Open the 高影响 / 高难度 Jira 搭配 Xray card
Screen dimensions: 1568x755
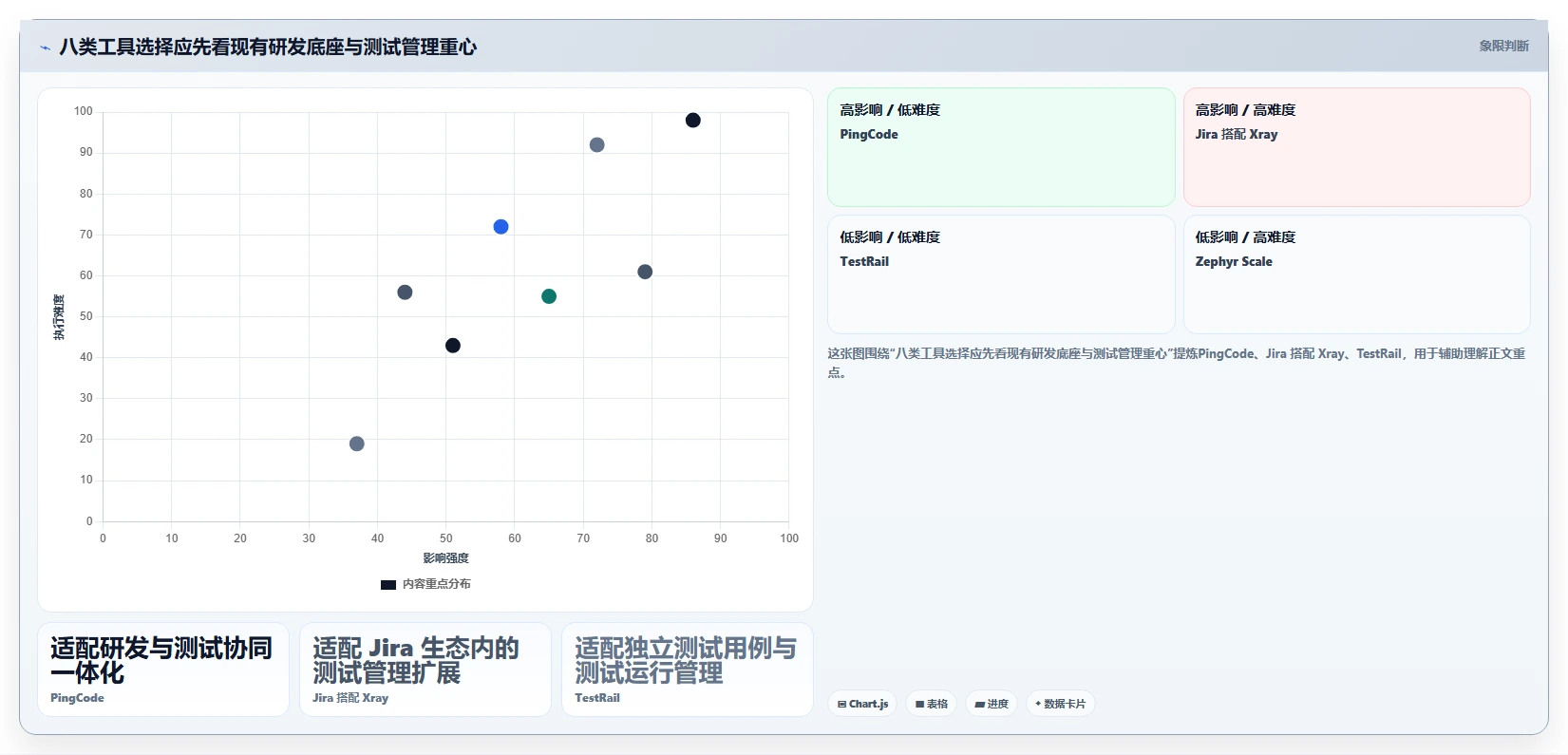[1356, 147]
